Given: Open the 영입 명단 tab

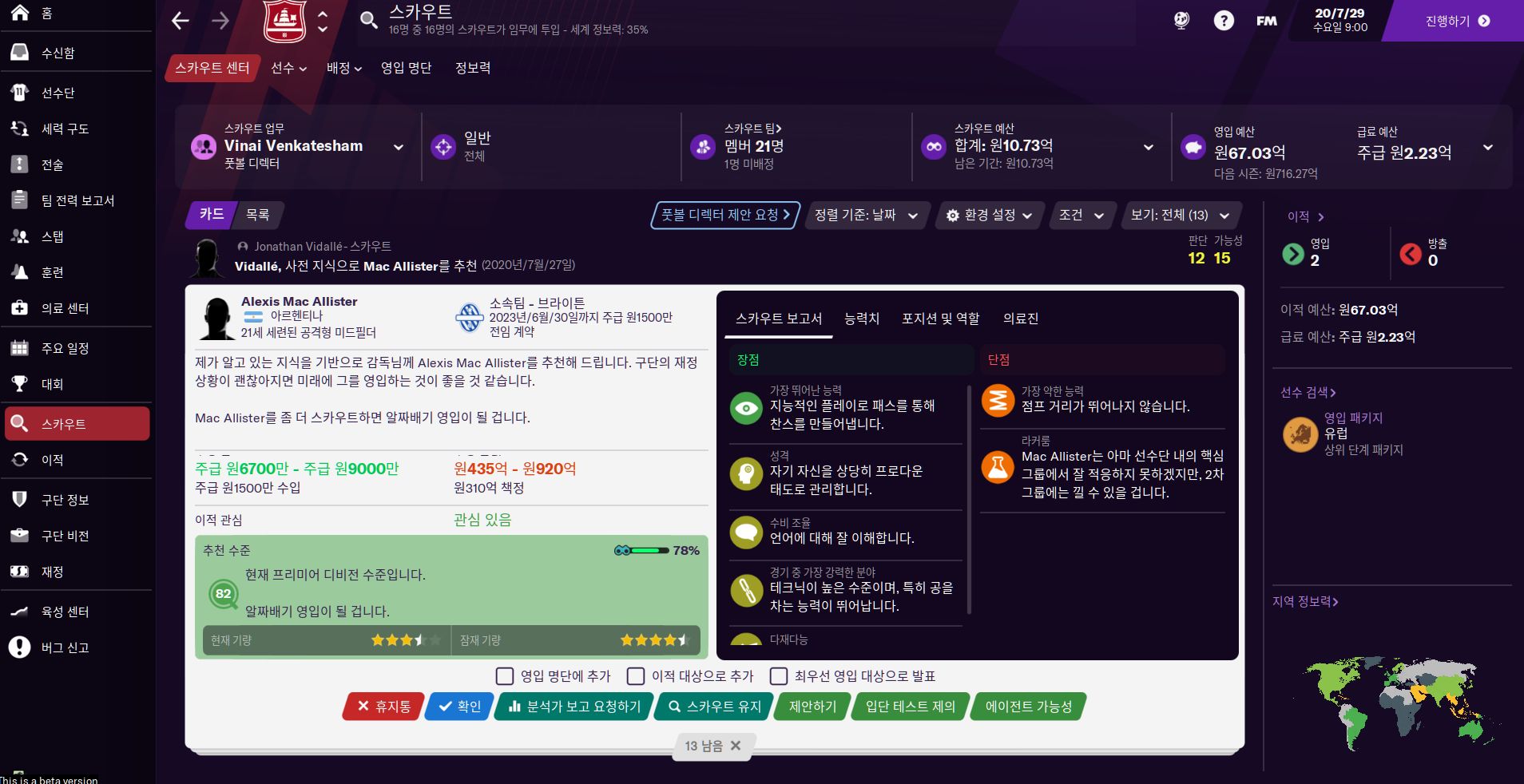Looking at the screenshot, I should coord(406,68).
